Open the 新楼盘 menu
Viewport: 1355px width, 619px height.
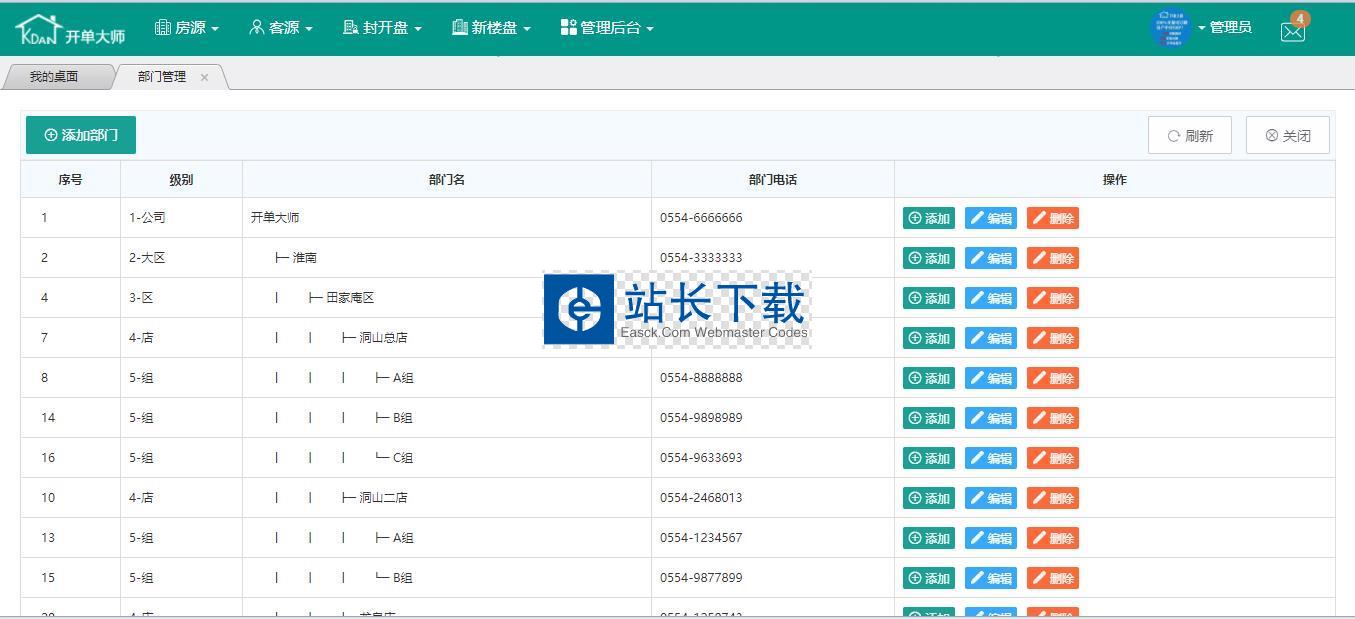pos(491,28)
